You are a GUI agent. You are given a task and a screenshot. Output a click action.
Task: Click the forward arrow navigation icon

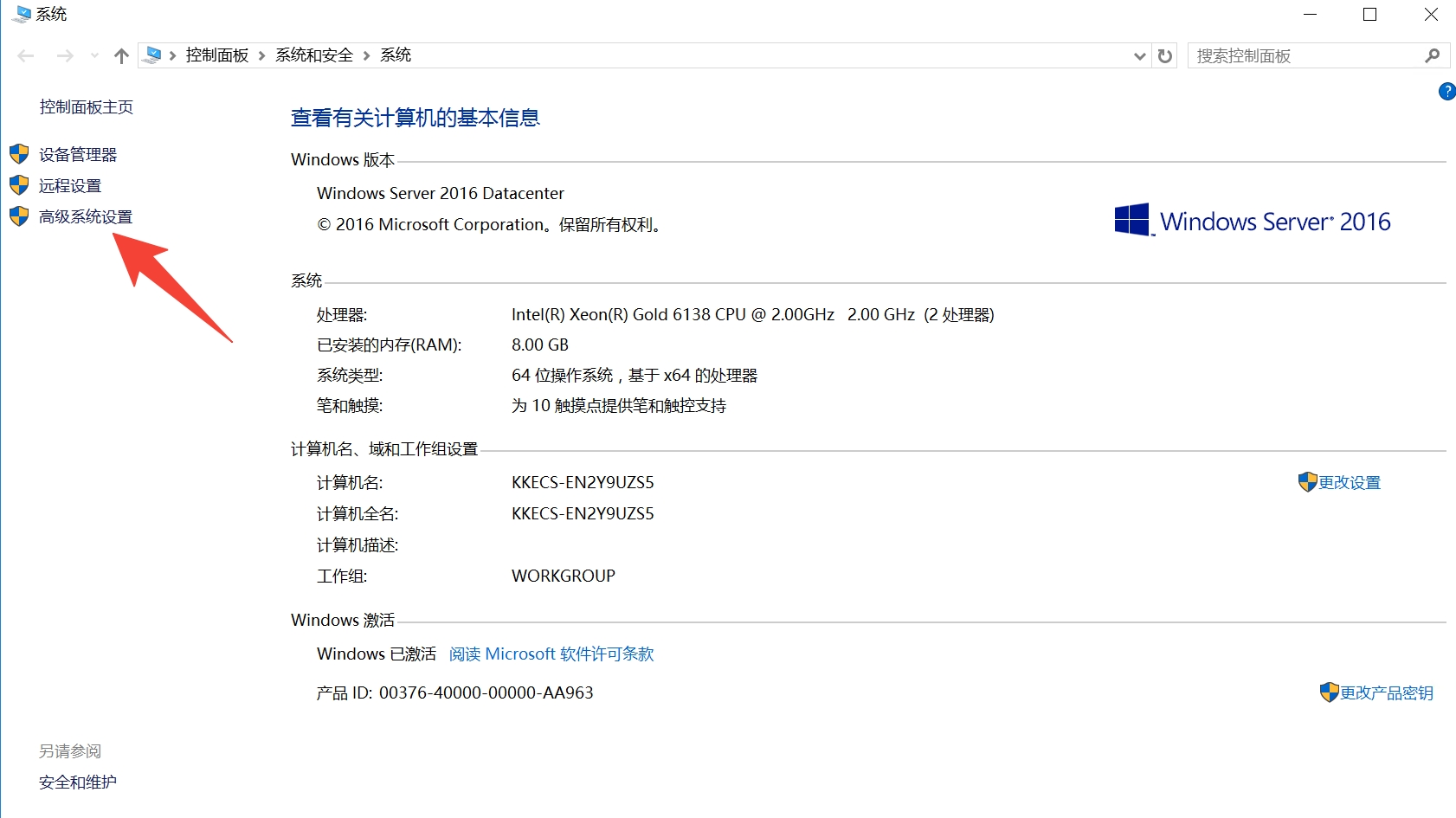[65, 56]
